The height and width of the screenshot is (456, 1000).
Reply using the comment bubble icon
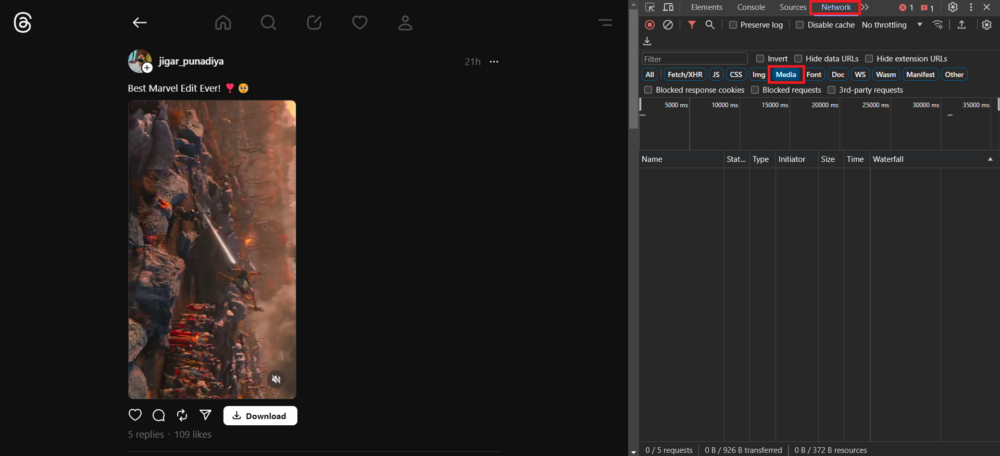coord(159,415)
